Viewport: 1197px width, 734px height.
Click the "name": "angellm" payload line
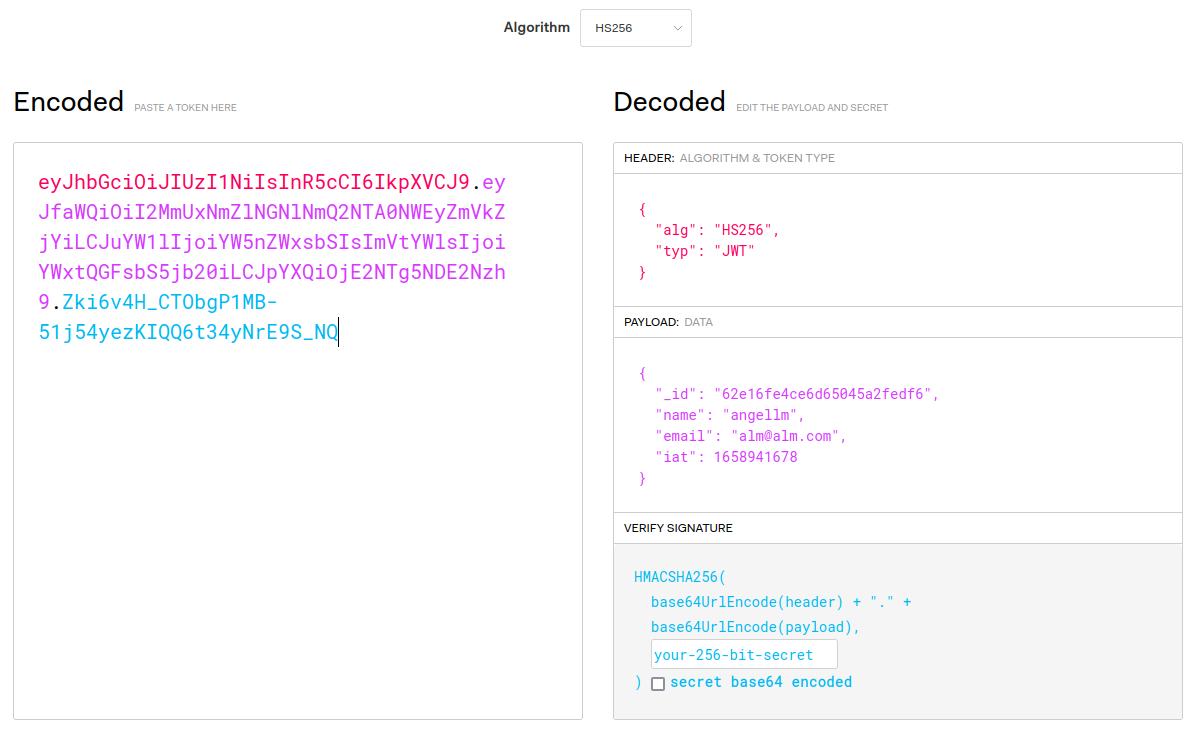(x=729, y=415)
